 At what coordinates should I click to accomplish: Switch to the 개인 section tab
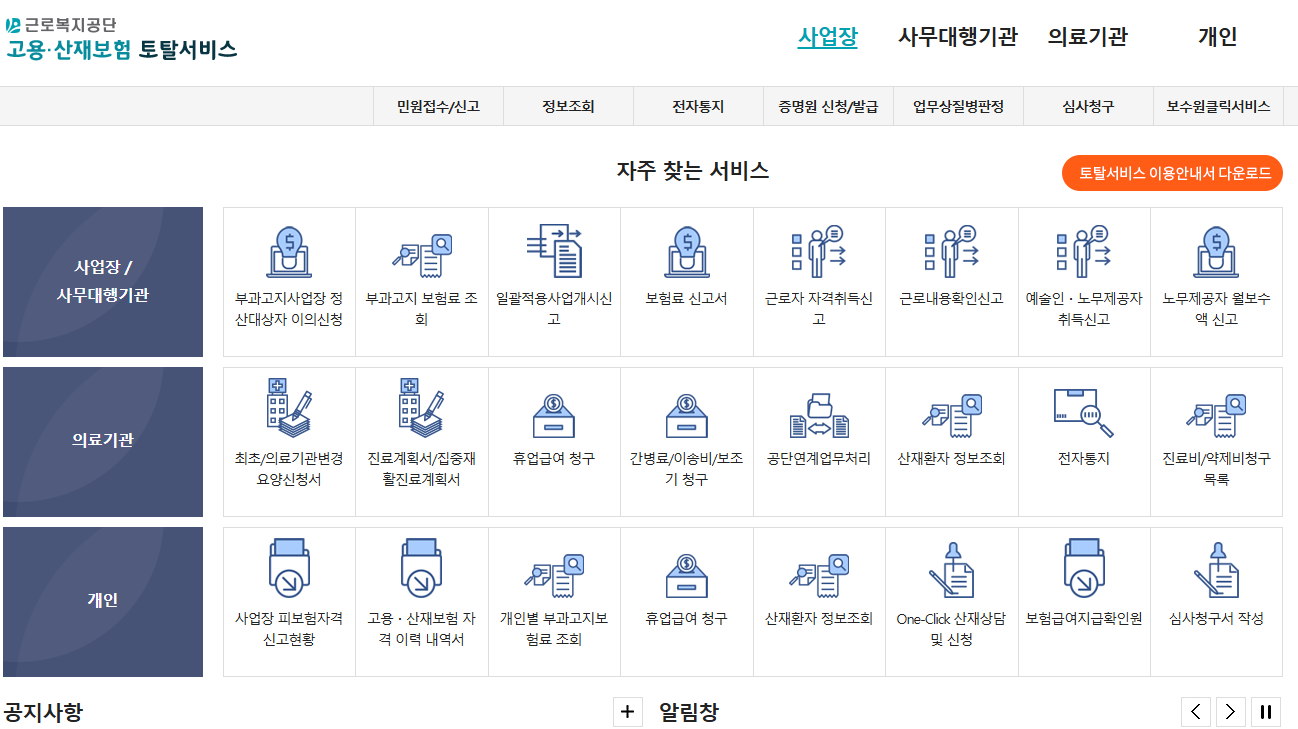point(1215,36)
